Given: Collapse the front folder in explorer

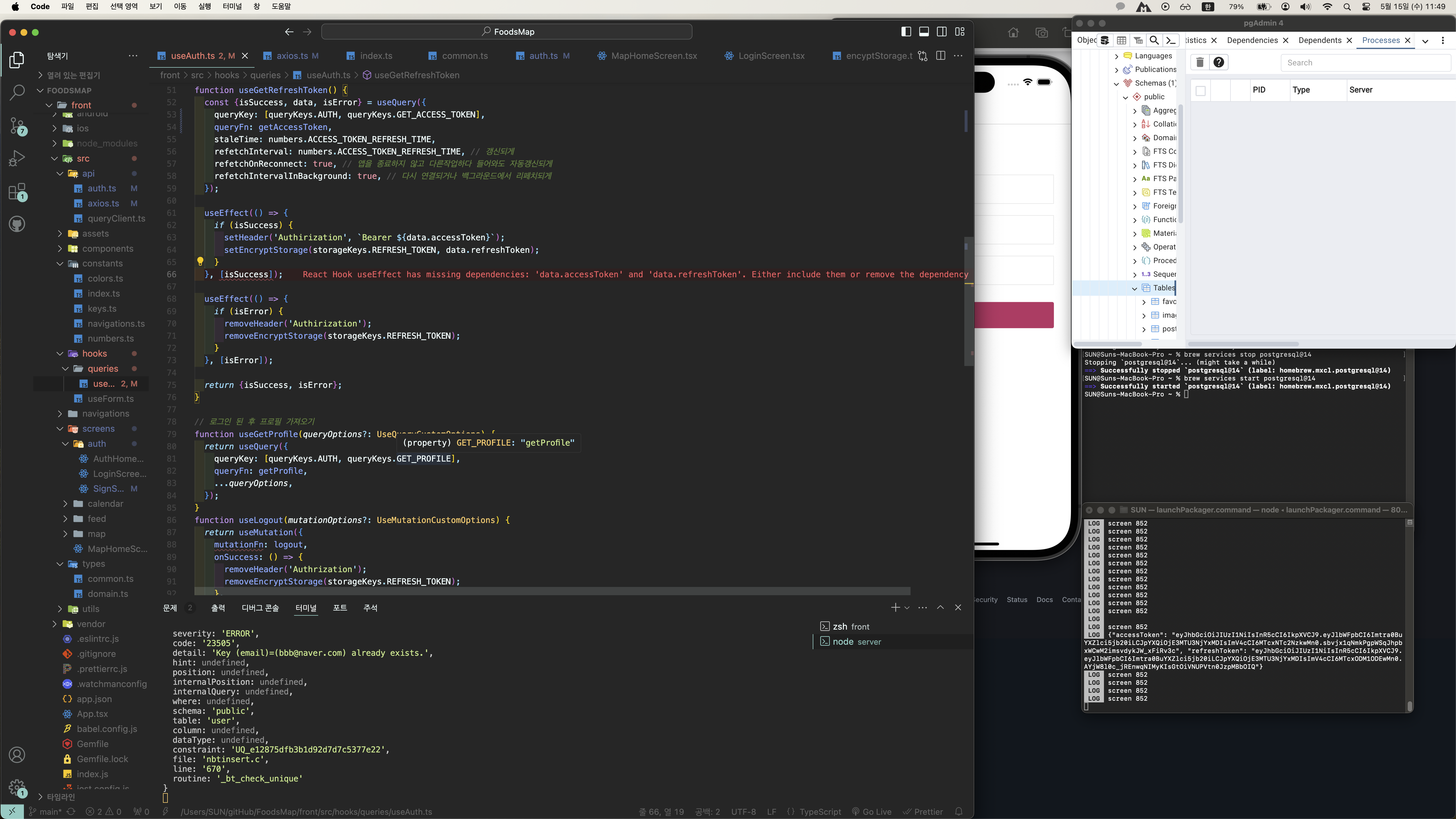Looking at the screenshot, I should click(x=49, y=105).
